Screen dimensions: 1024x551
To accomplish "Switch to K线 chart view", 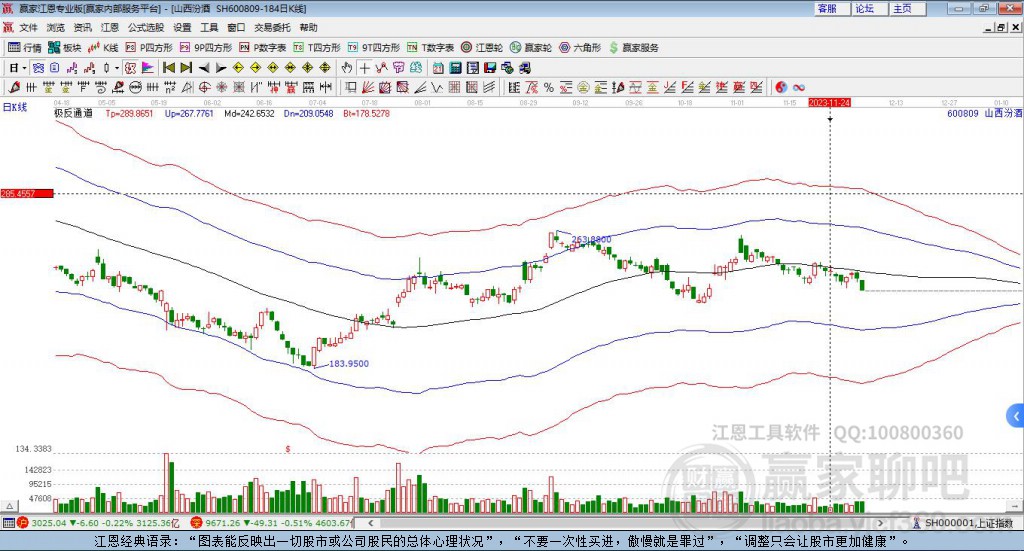I will click(x=103, y=48).
